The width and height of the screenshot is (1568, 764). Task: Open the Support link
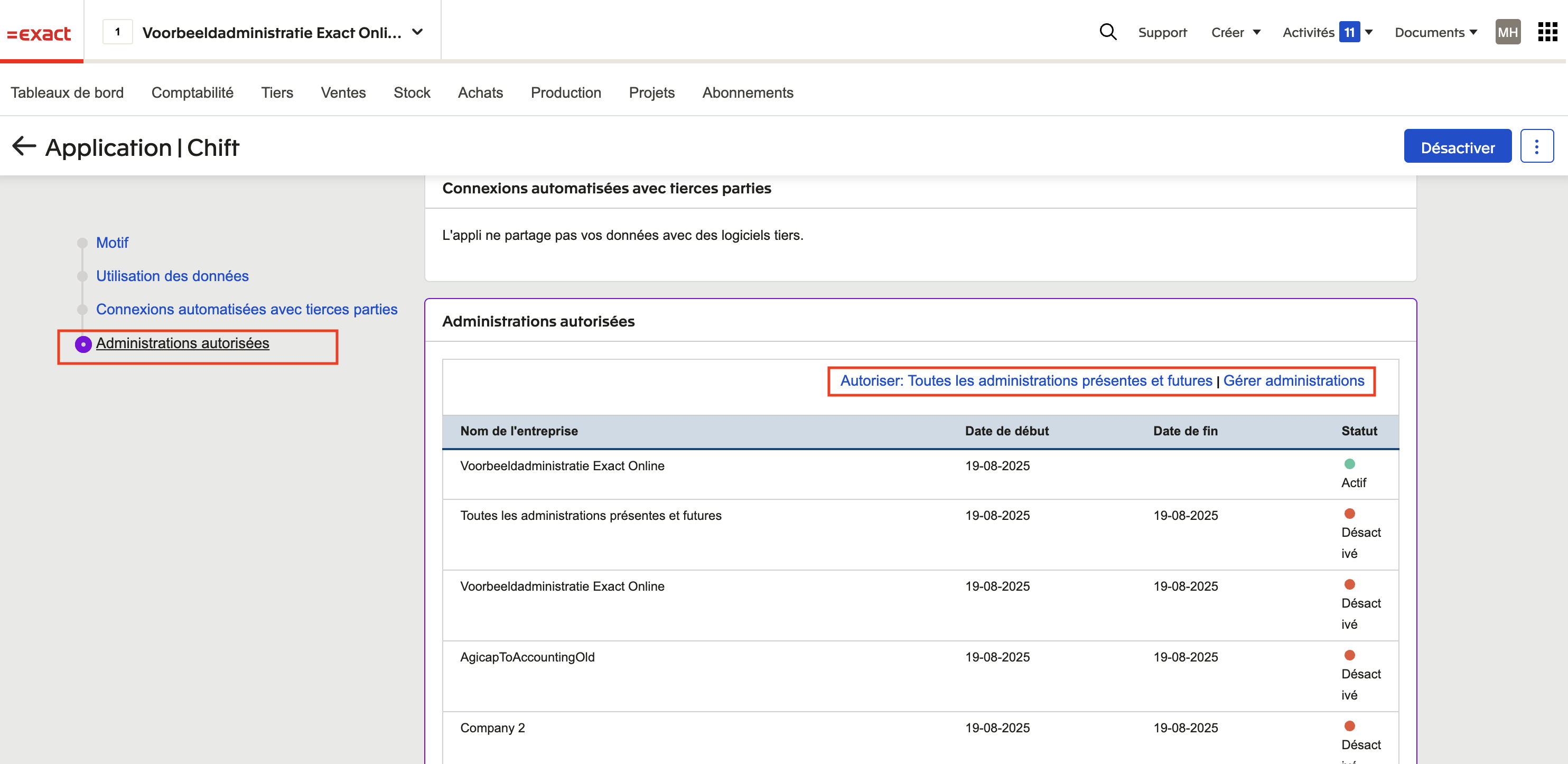pyautogui.click(x=1162, y=32)
